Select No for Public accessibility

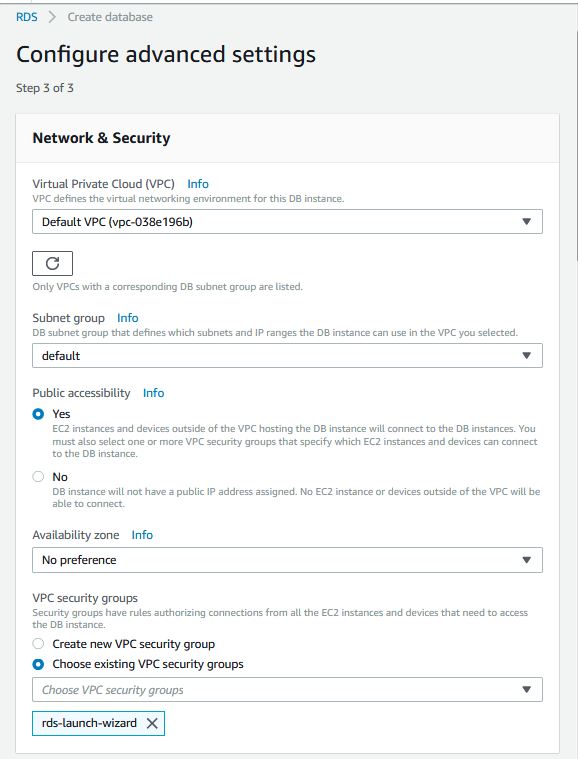pos(38,477)
